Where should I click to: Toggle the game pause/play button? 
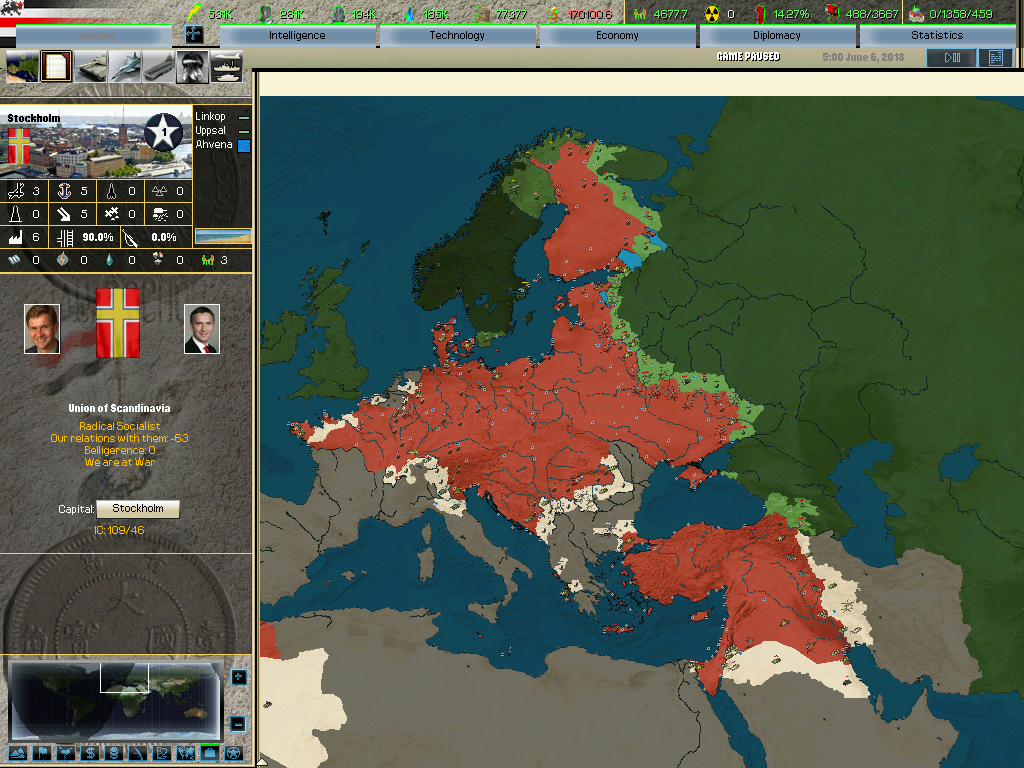point(951,58)
